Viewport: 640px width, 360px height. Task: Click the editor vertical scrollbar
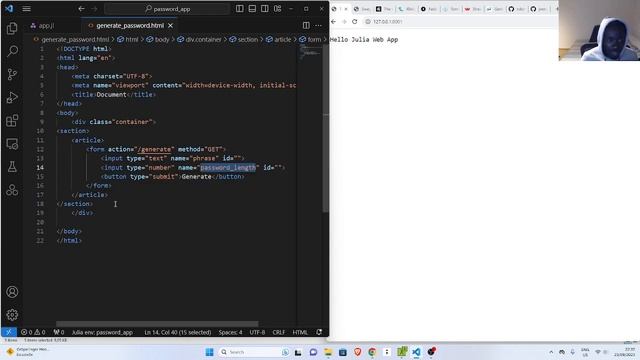pos(326,129)
